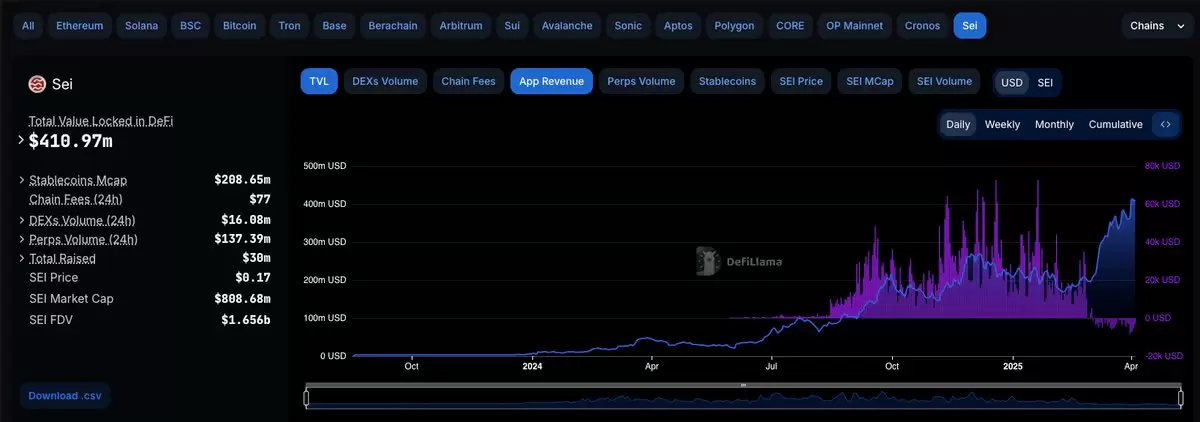The image size is (1200, 422).
Task: Toggle the Stablecoins chart series
Action: tap(727, 81)
